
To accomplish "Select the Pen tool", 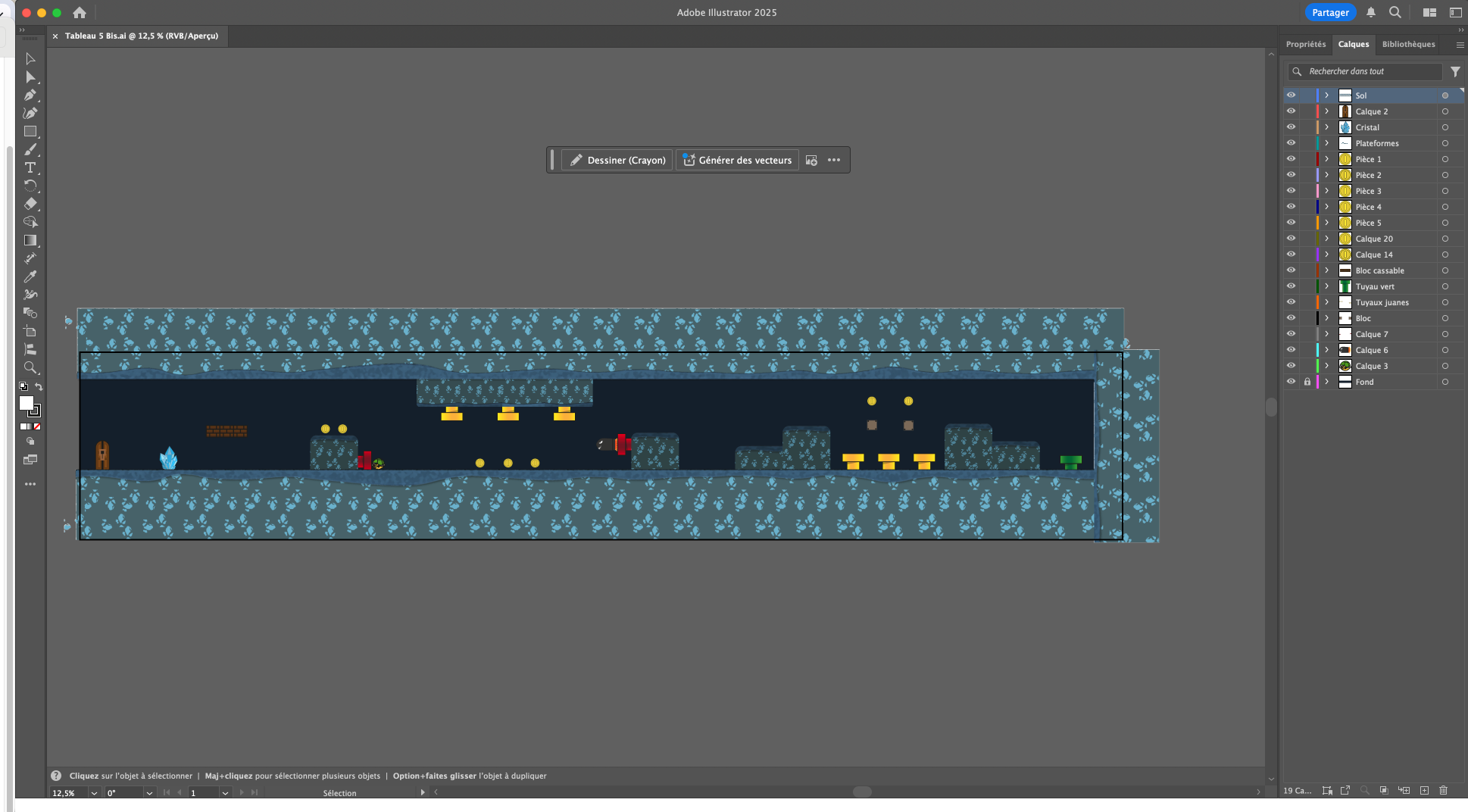I will [30, 95].
